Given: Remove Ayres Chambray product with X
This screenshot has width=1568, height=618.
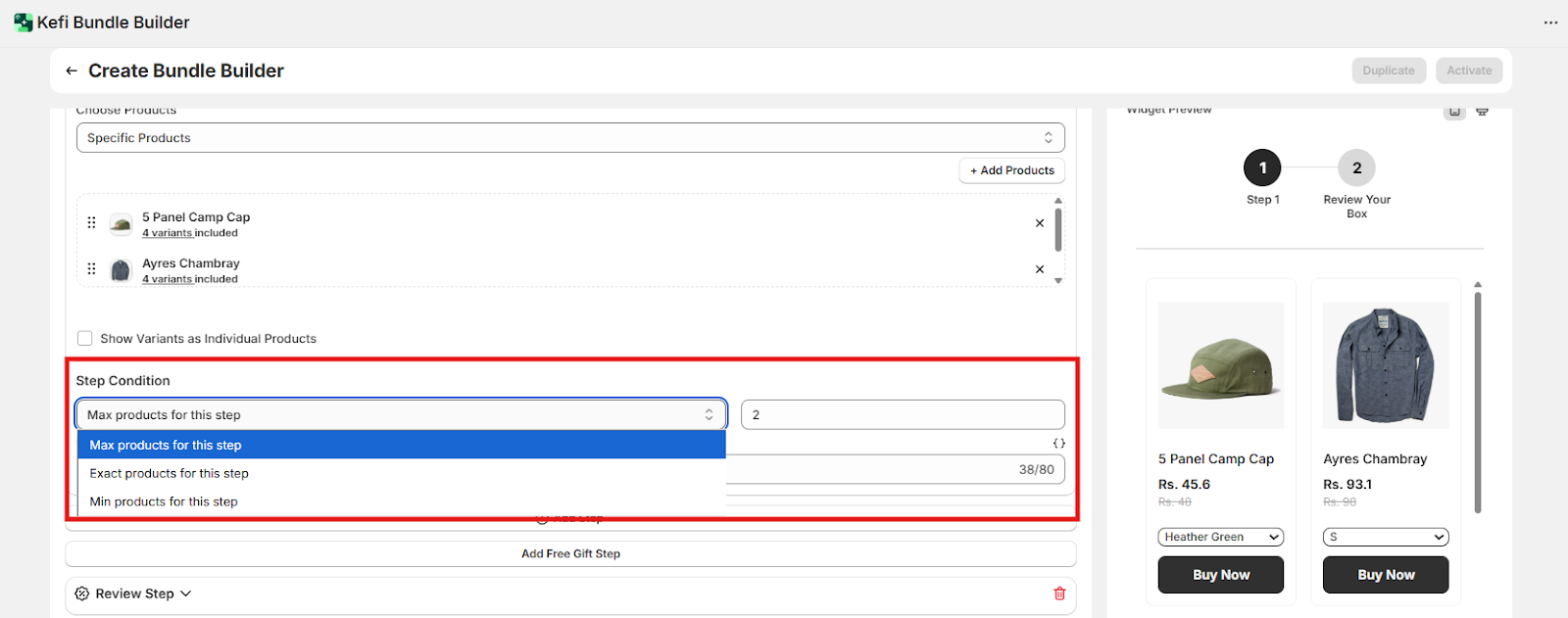Looking at the screenshot, I should (x=1040, y=269).
